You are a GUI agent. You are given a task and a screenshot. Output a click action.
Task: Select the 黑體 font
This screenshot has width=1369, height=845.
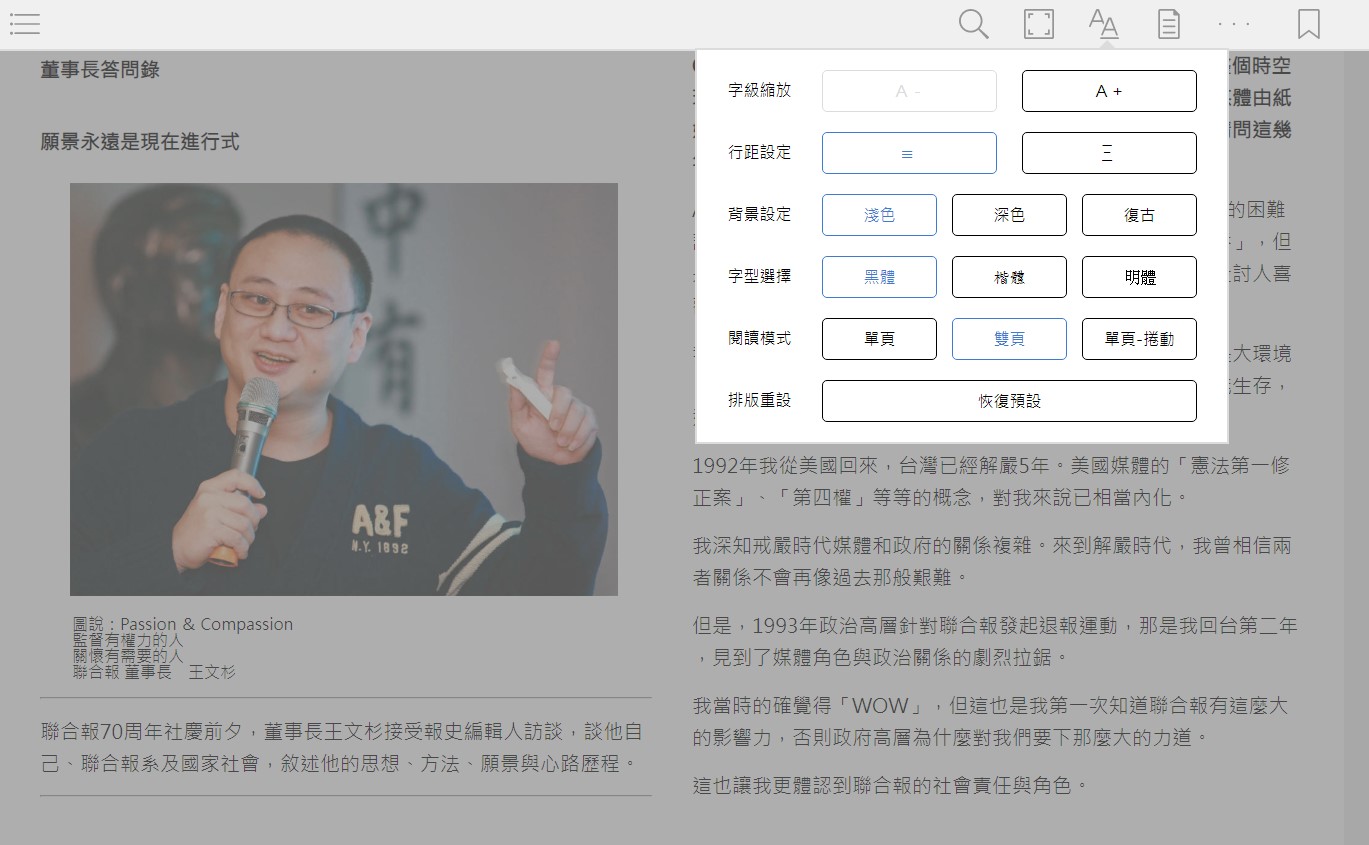(879, 277)
